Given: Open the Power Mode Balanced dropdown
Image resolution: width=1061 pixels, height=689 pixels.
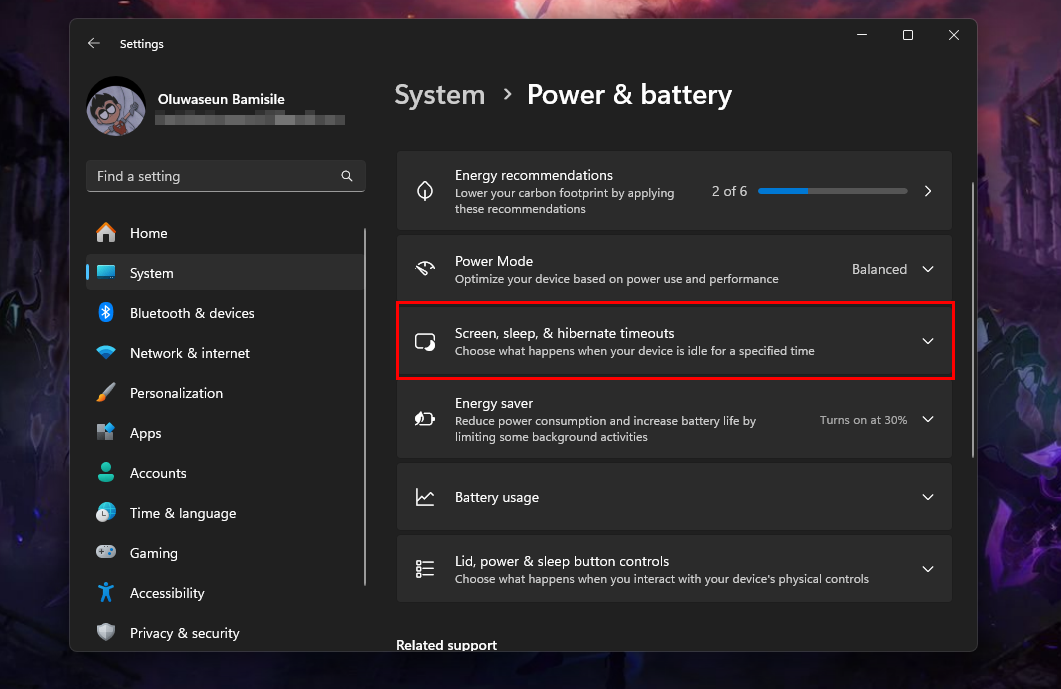Looking at the screenshot, I should tap(892, 269).
